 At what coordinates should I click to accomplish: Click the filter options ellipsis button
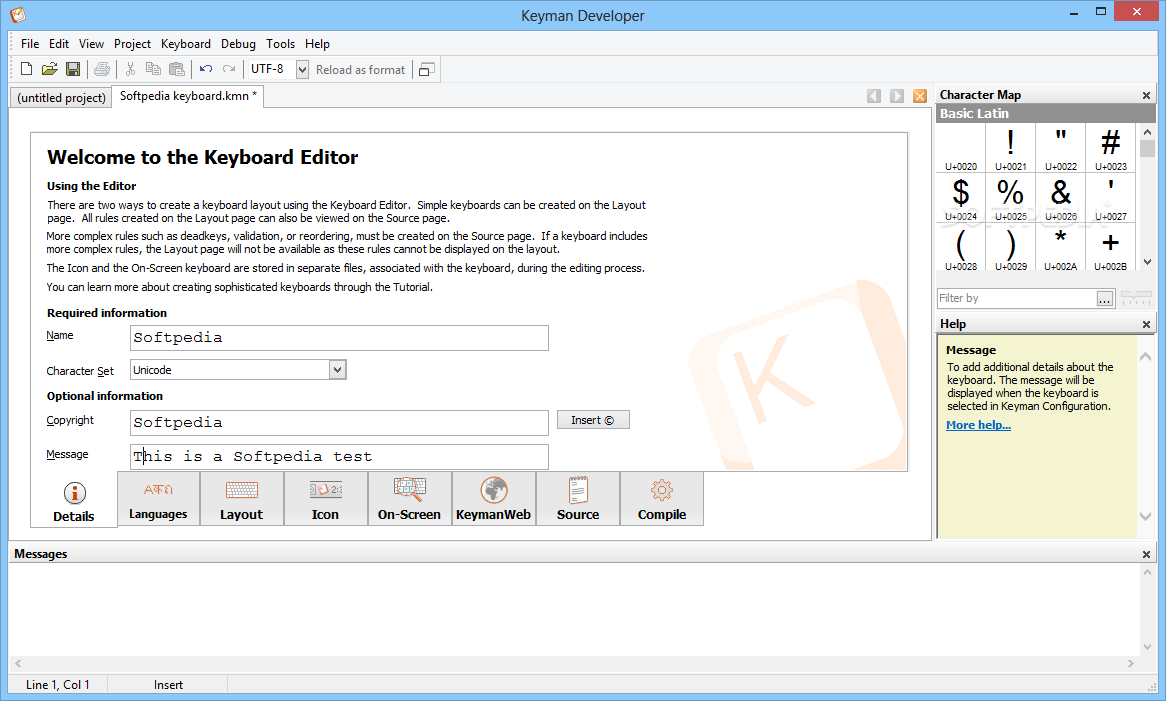point(1105,298)
